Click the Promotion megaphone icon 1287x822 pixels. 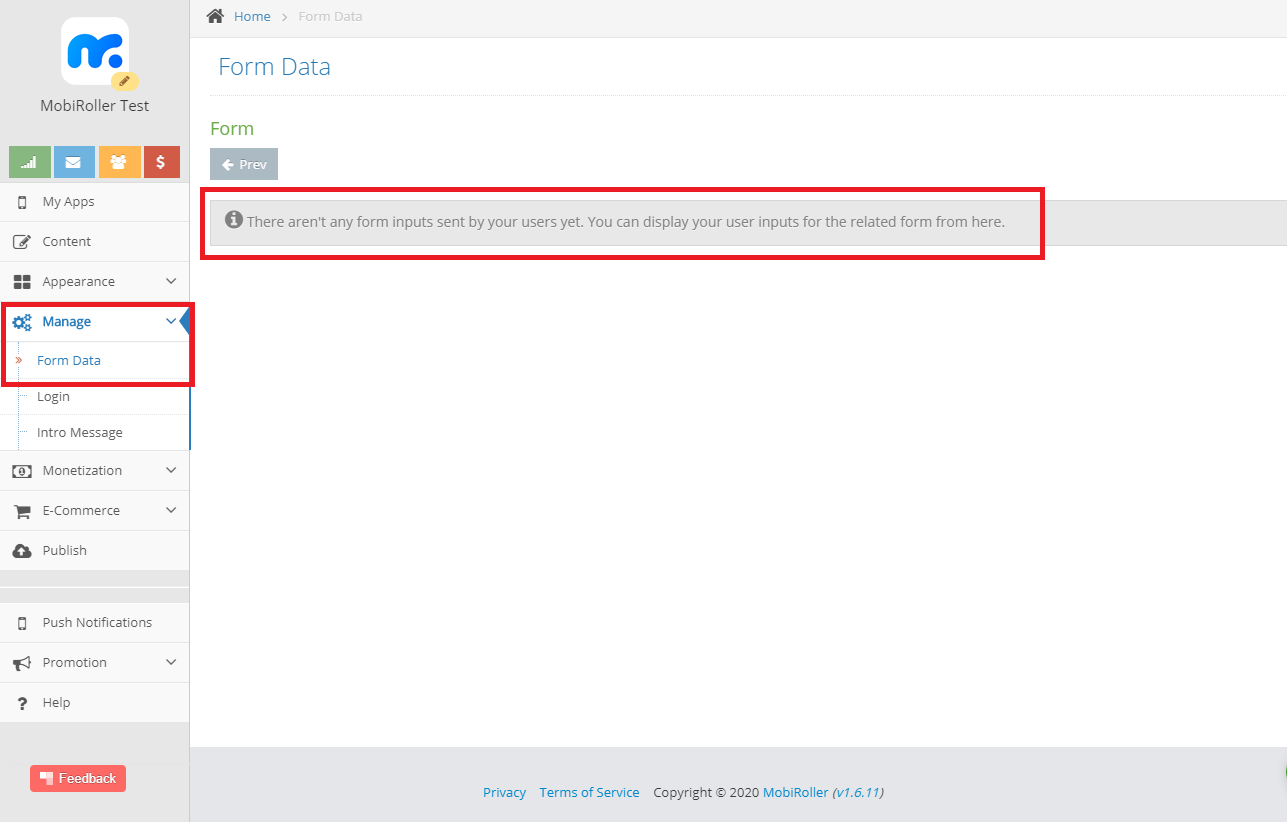pos(22,663)
